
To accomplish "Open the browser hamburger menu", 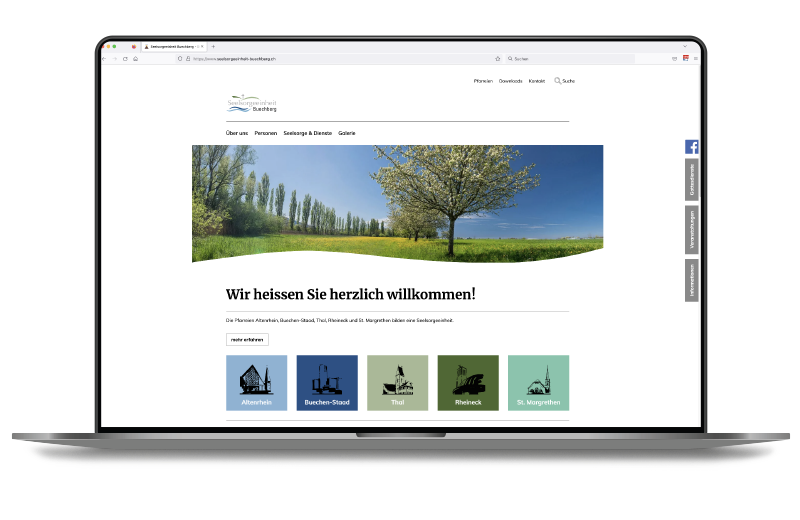I will tap(696, 59).
